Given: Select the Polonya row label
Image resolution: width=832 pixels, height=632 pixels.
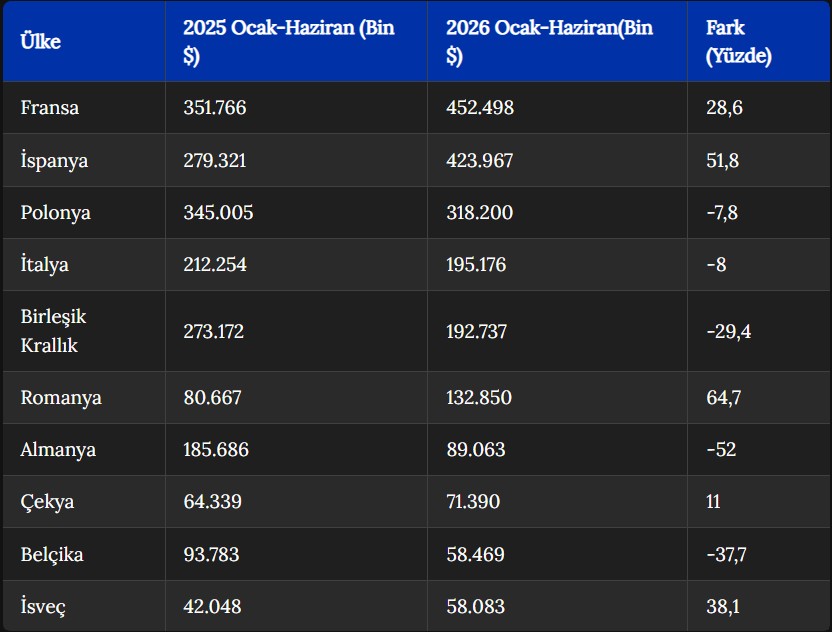Looking at the screenshot, I should click(55, 213).
